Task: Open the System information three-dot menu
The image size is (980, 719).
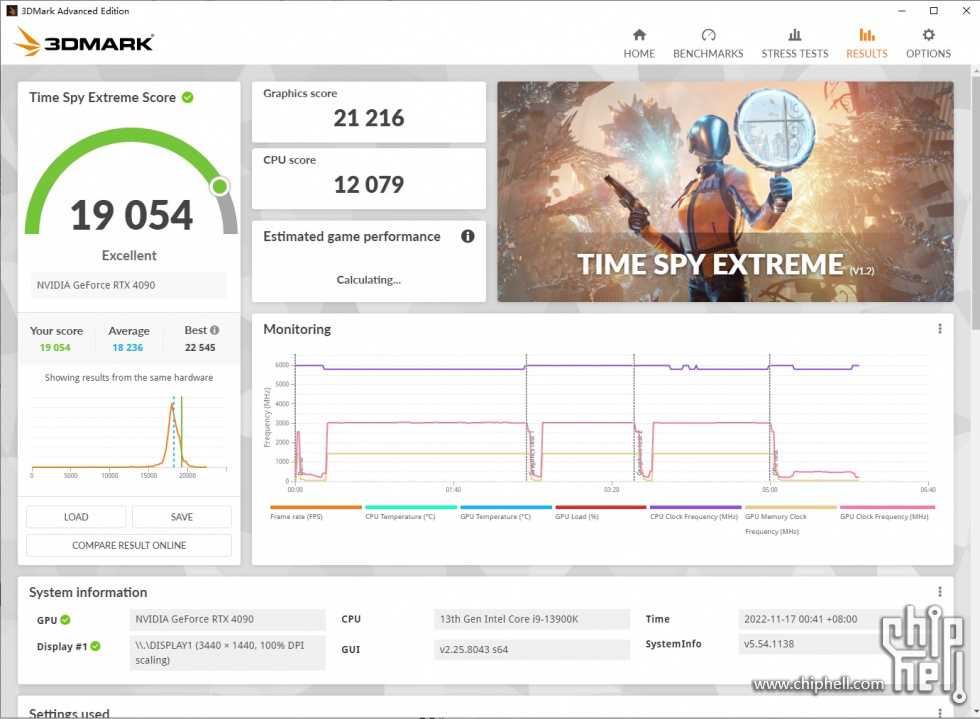Action: coord(939,591)
